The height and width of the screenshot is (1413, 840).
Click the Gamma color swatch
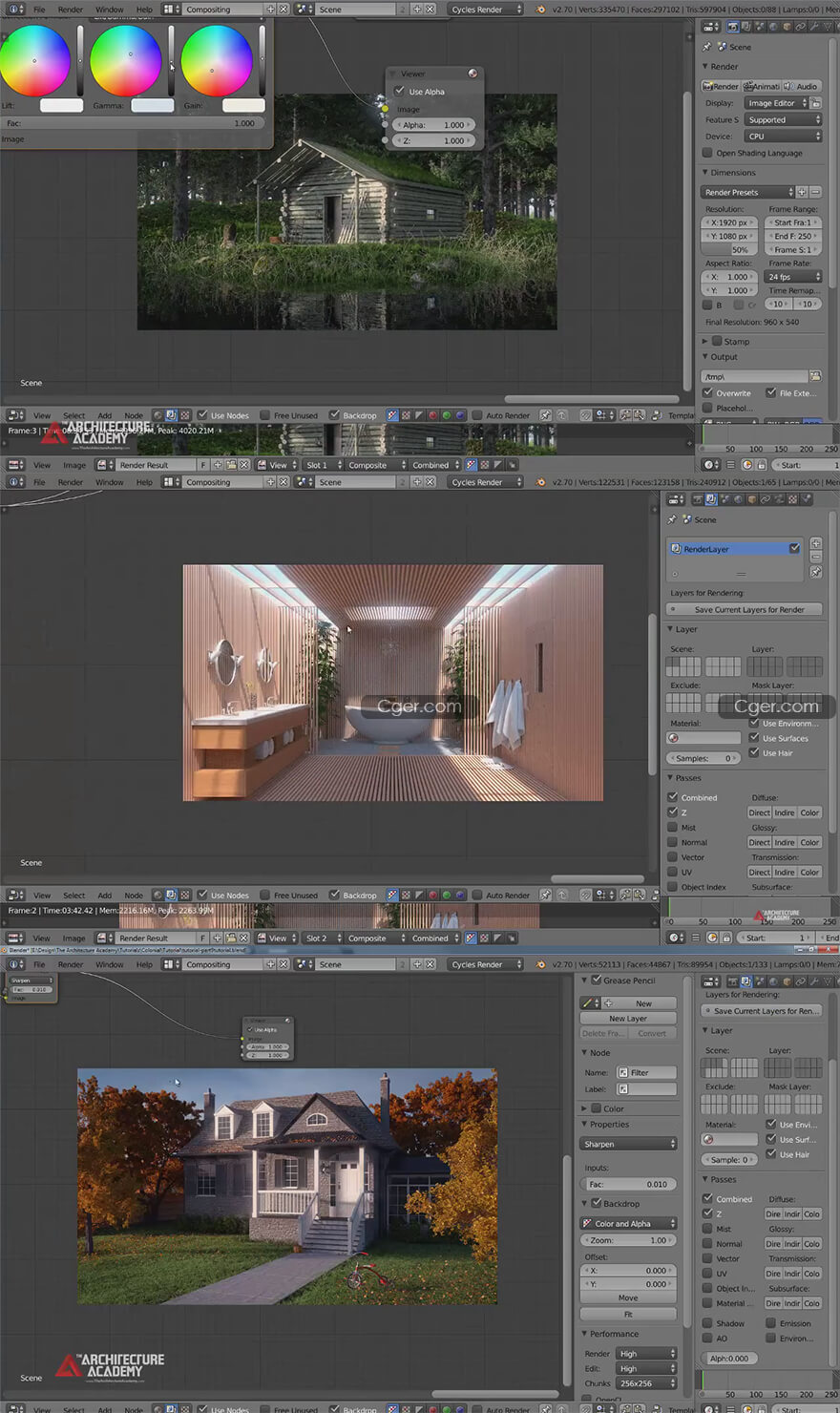tap(152, 105)
